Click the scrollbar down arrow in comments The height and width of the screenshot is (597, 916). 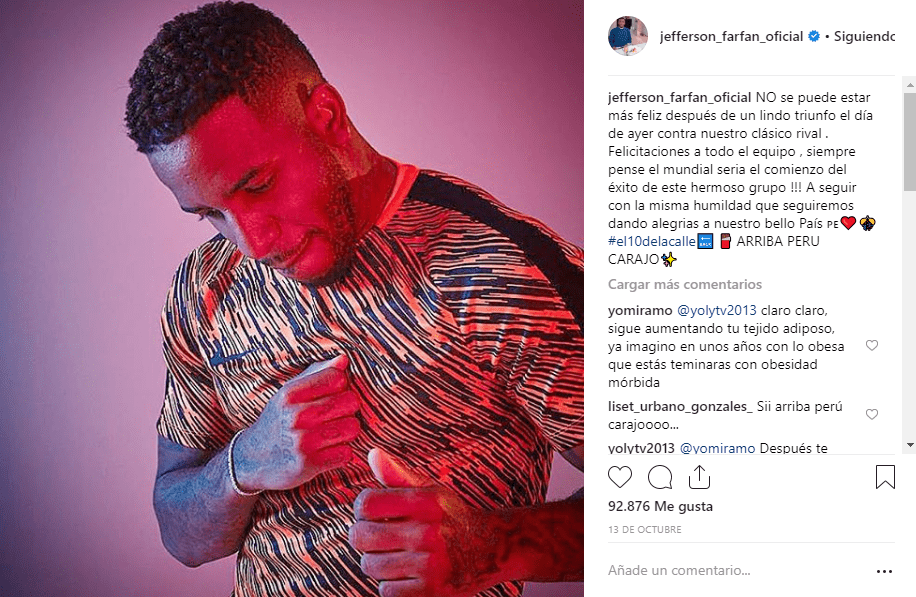coord(910,445)
